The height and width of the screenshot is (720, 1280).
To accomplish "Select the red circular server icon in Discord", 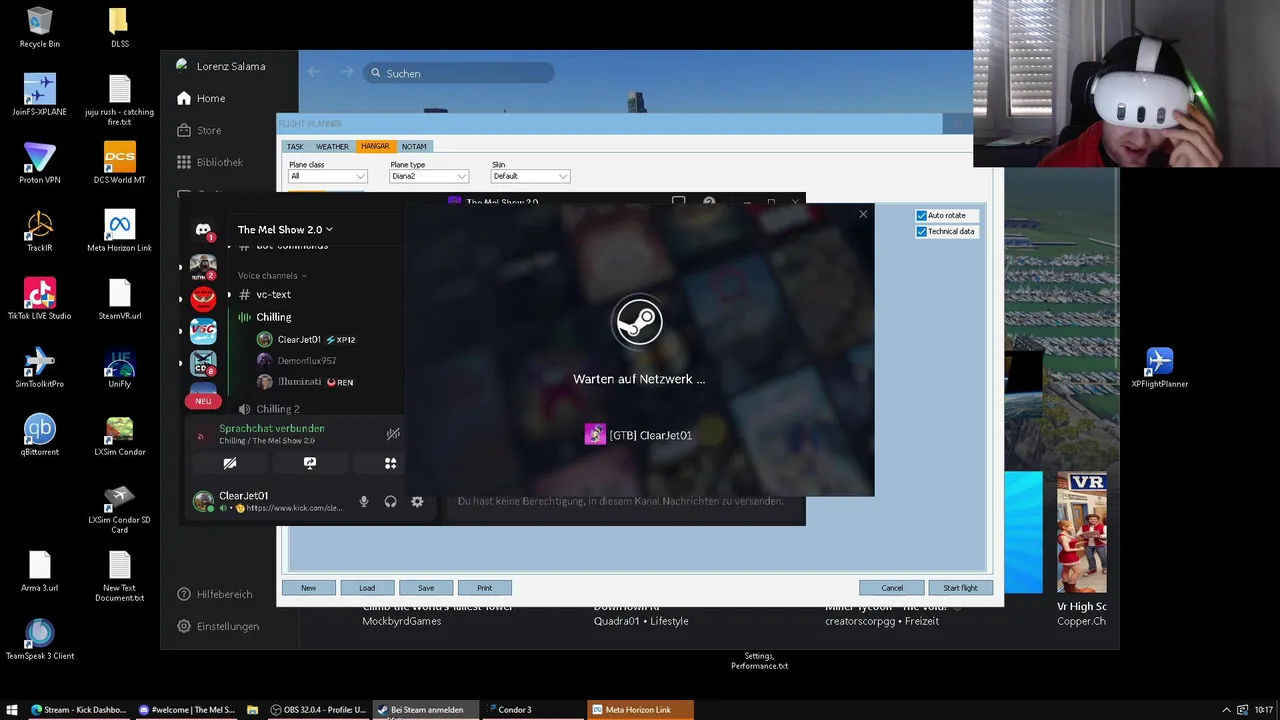I will coord(203,298).
